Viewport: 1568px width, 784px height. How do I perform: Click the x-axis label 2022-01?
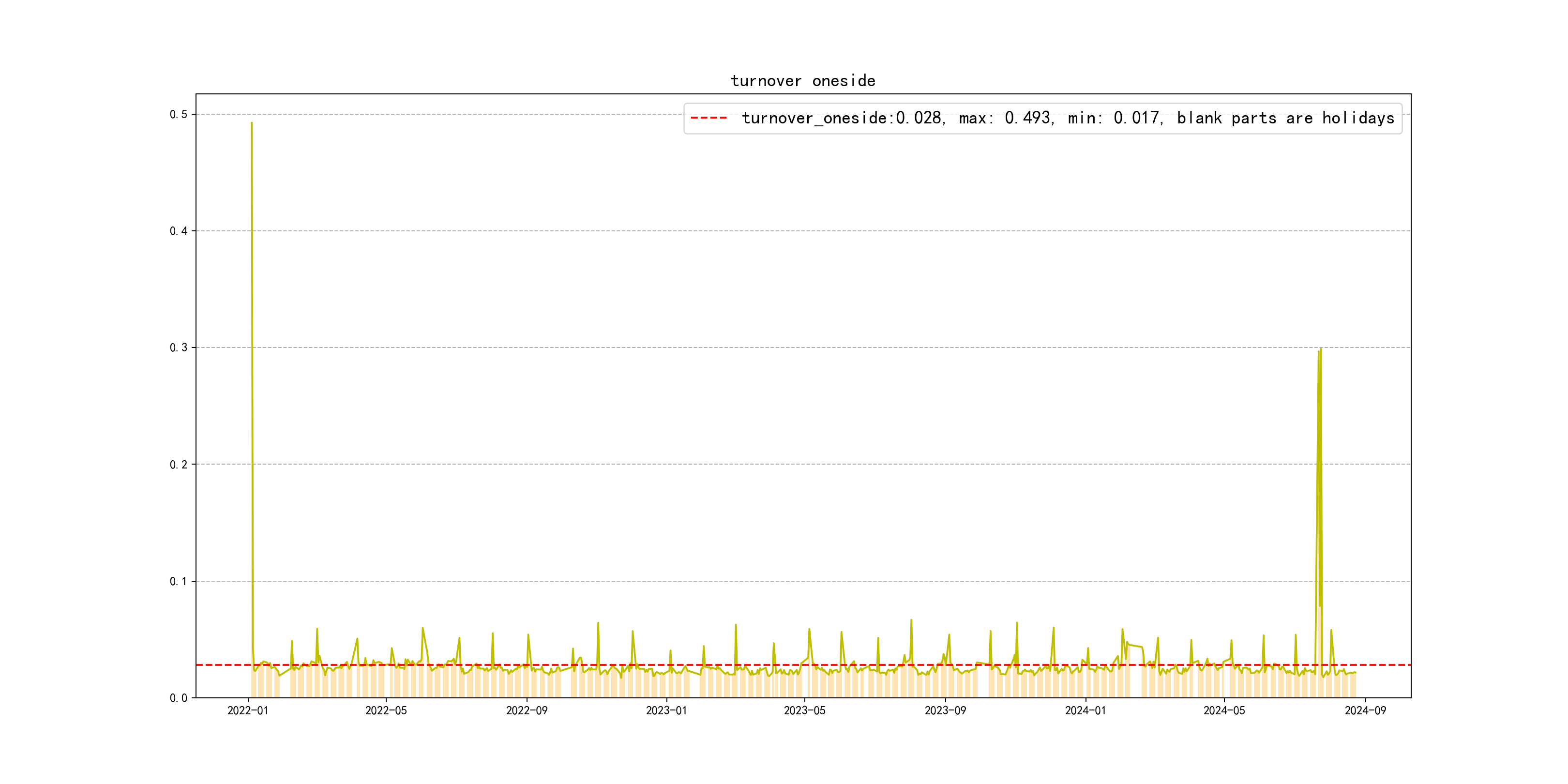(x=248, y=711)
